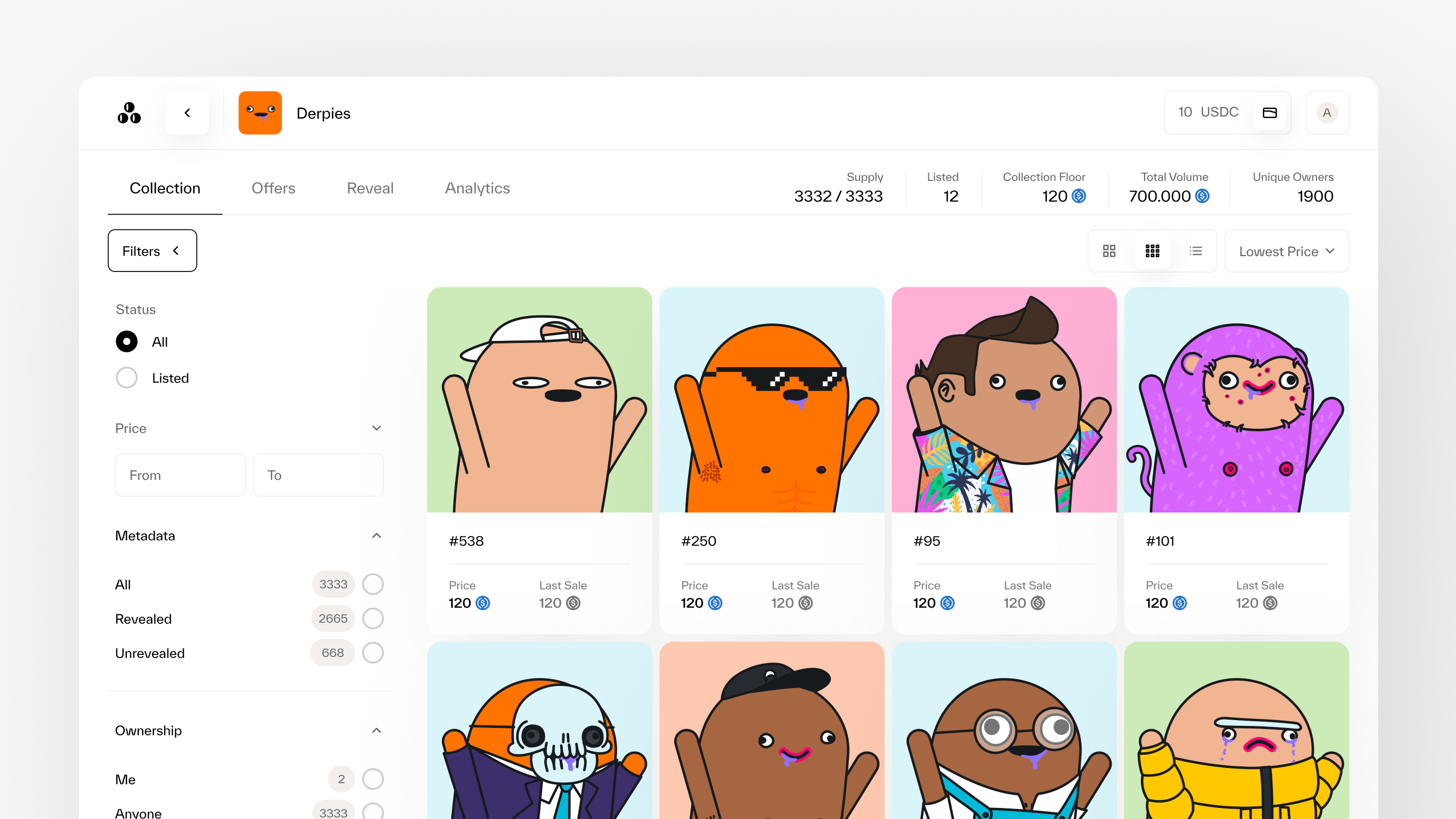
Task: Open Derpie #250 with pixel sunglasses
Action: pos(772,400)
